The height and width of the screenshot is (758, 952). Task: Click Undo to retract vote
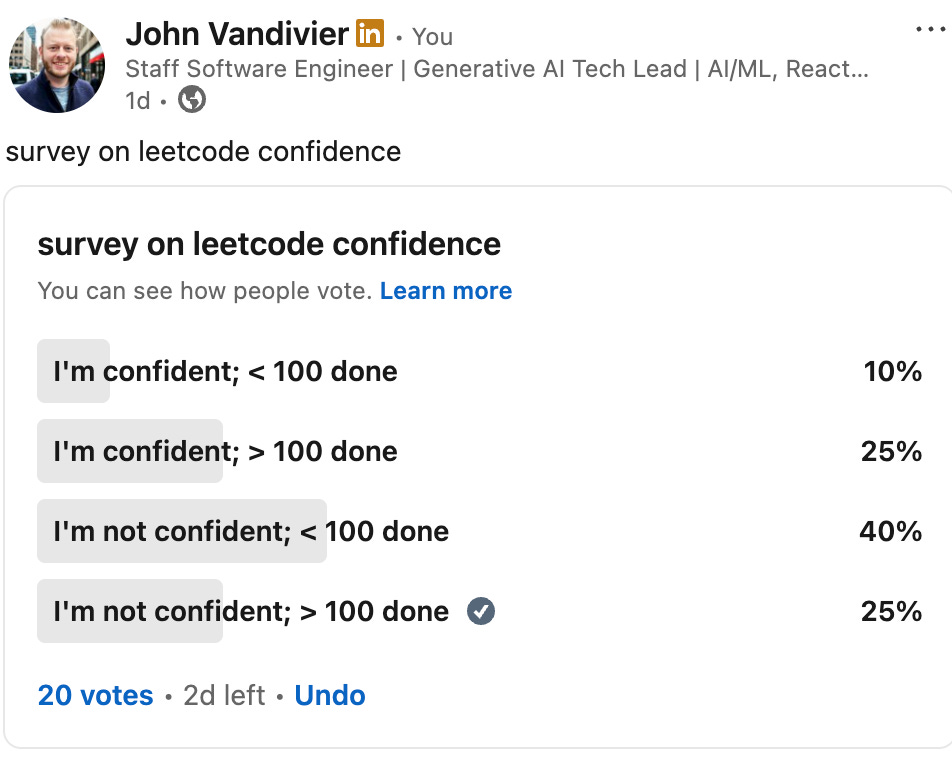330,696
